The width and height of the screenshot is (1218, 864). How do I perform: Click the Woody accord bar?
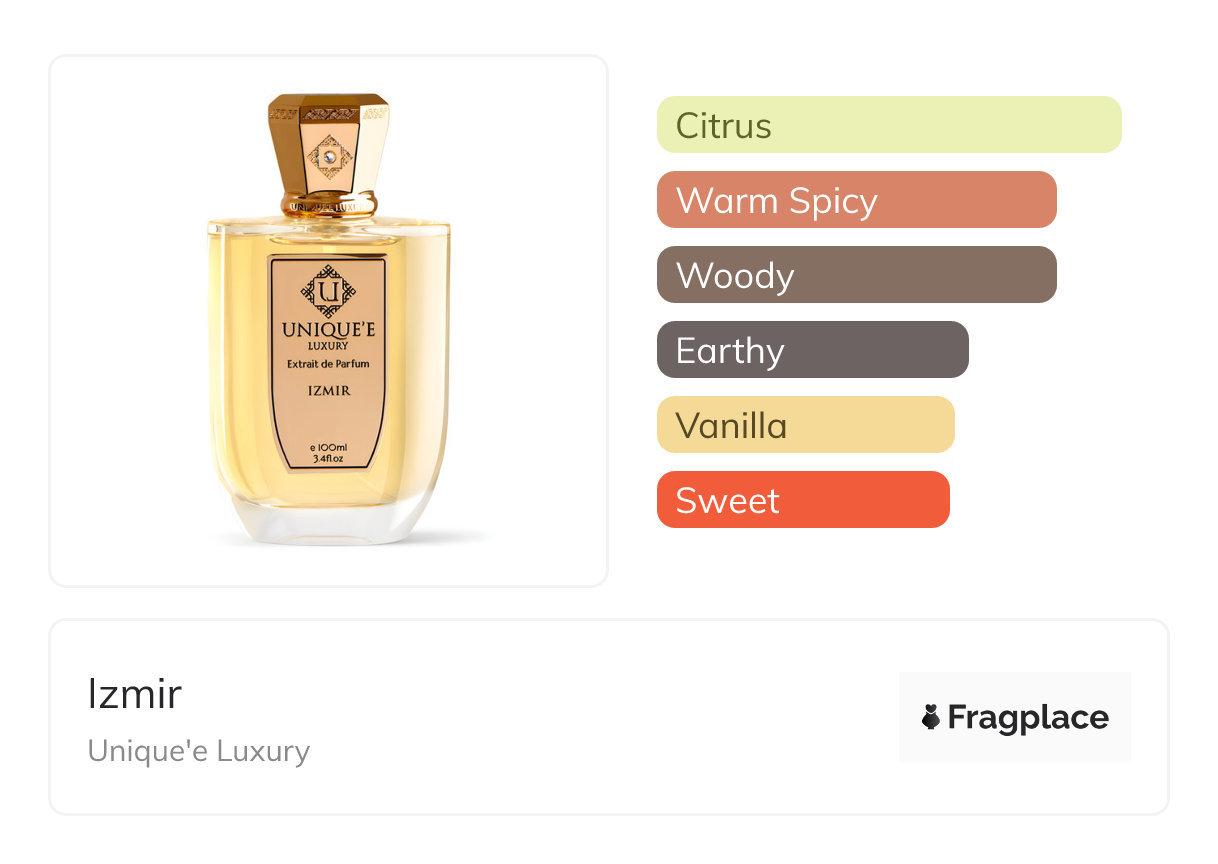click(857, 275)
